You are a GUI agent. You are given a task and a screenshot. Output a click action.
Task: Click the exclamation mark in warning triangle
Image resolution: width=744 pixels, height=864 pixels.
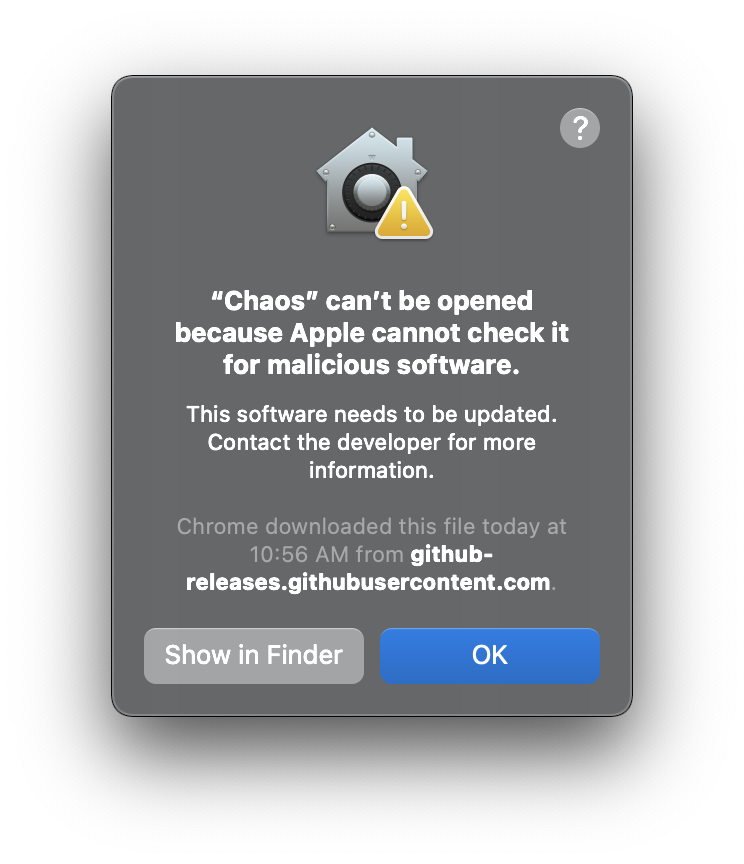(x=404, y=215)
